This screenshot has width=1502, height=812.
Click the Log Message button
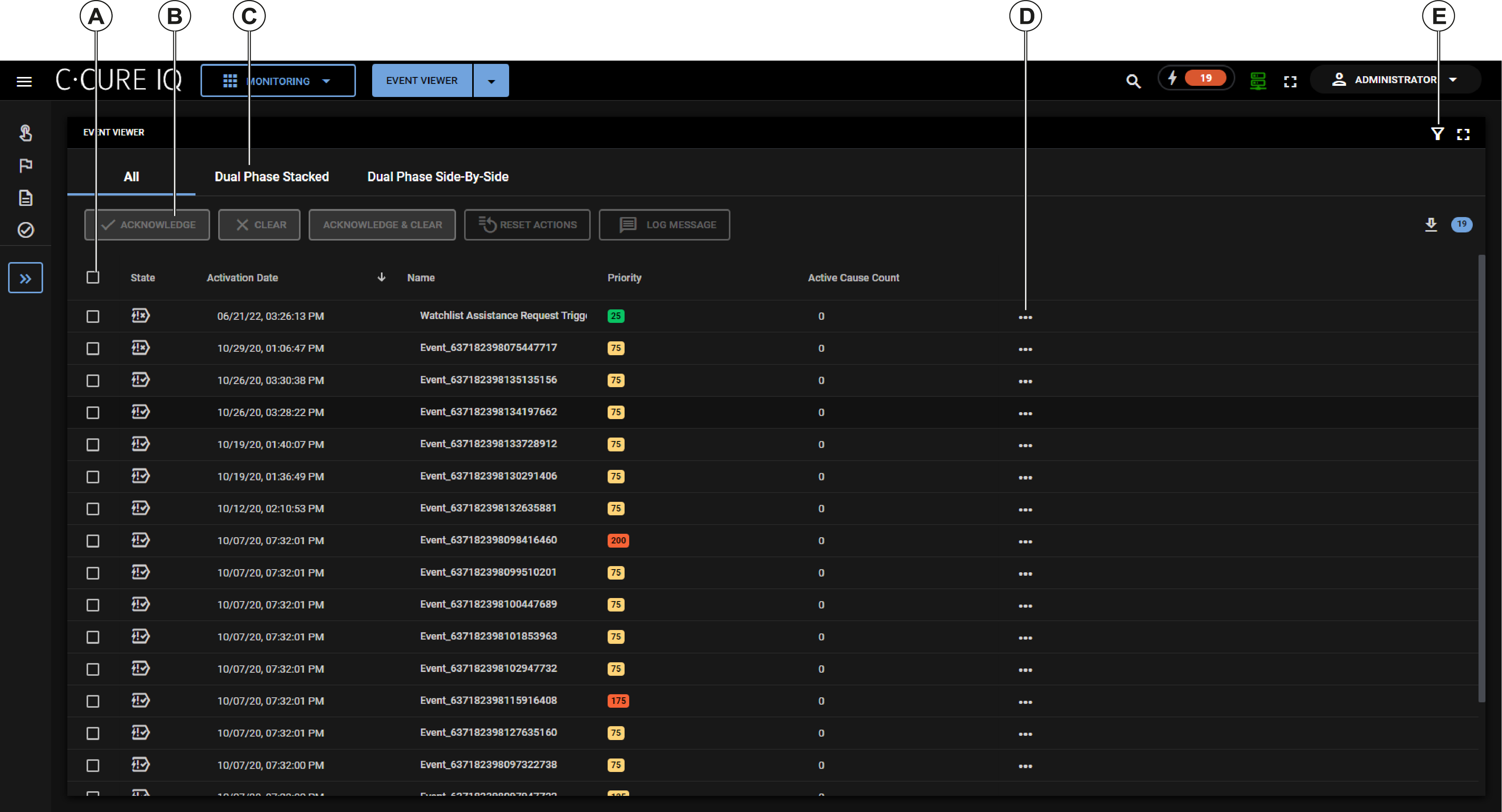tap(664, 225)
